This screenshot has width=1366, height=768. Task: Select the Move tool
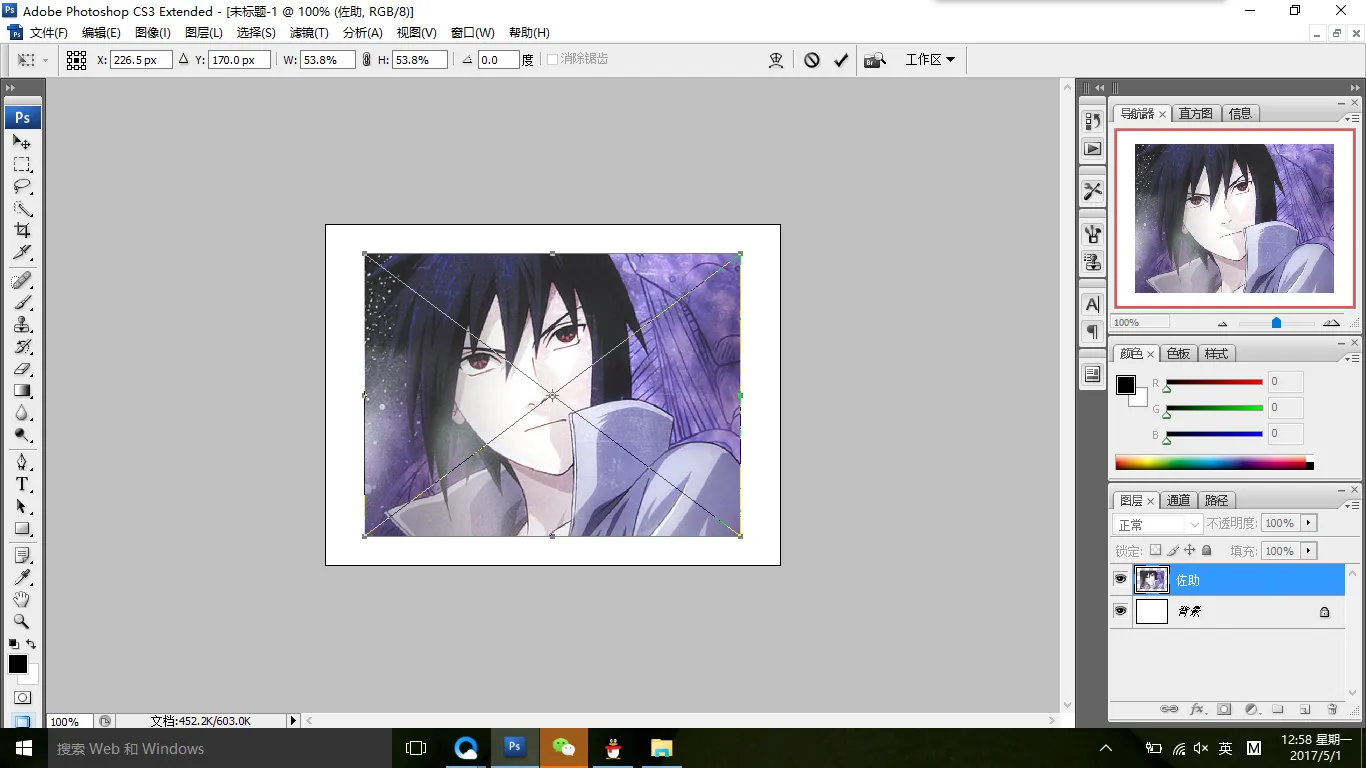[x=22, y=142]
